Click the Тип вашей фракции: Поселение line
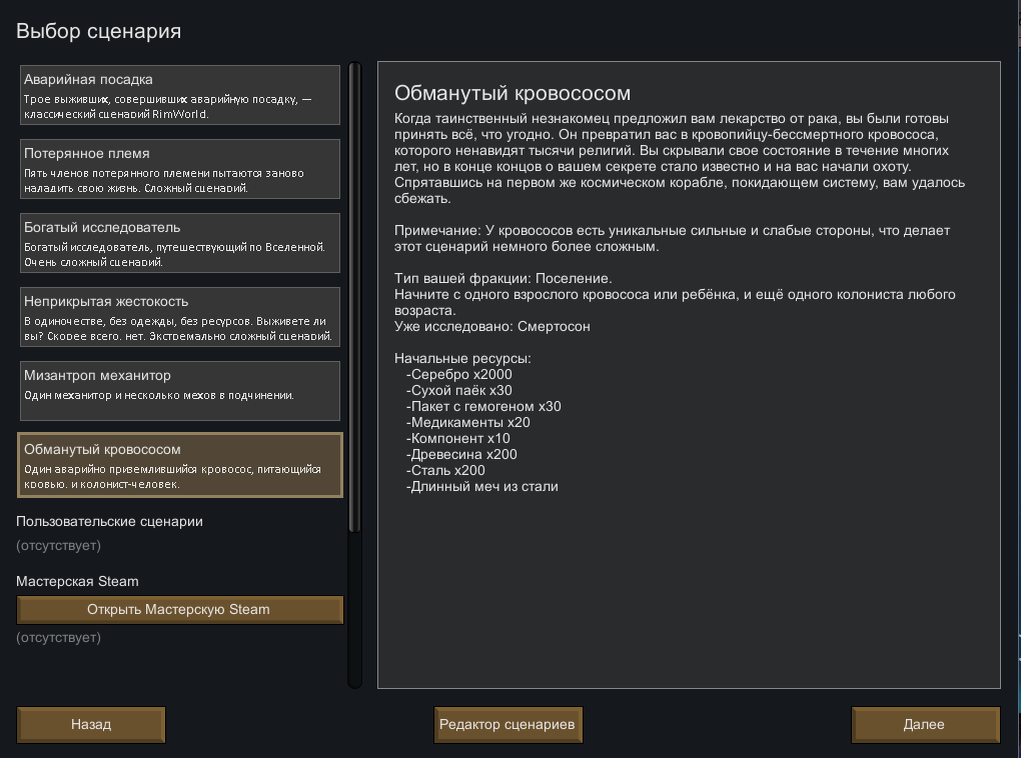 tap(503, 279)
